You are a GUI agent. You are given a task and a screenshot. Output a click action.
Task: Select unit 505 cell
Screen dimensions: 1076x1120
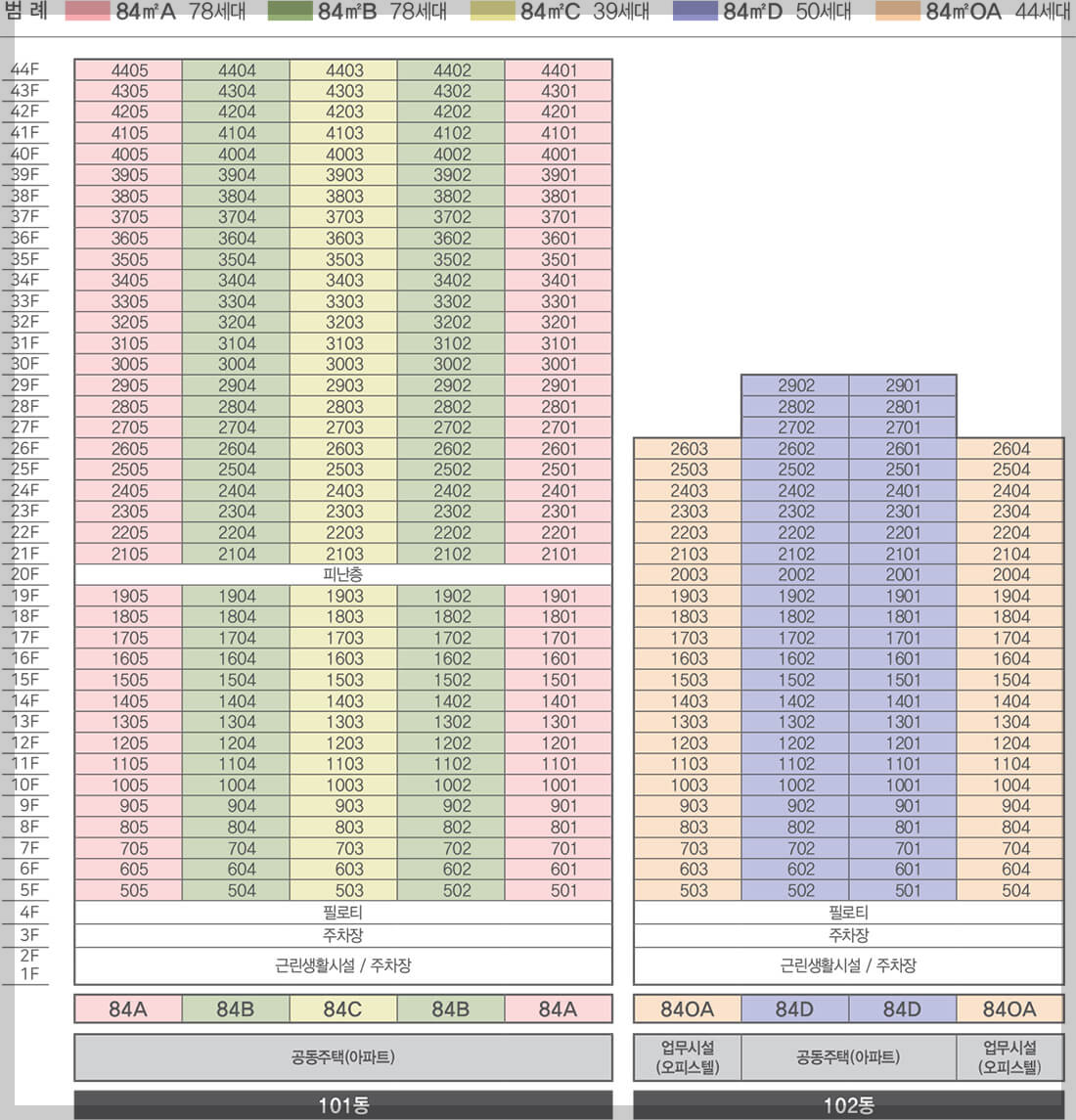(x=128, y=890)
